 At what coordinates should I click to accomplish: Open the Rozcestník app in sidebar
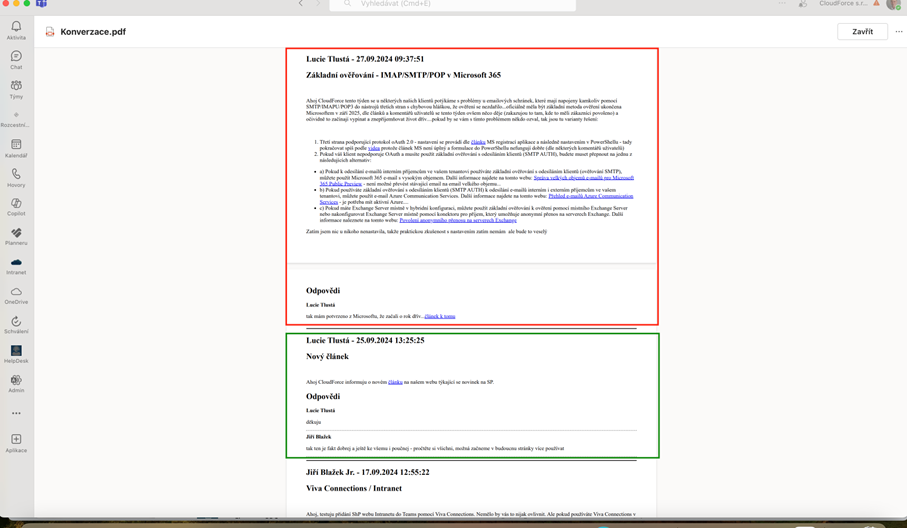[16, 119]
